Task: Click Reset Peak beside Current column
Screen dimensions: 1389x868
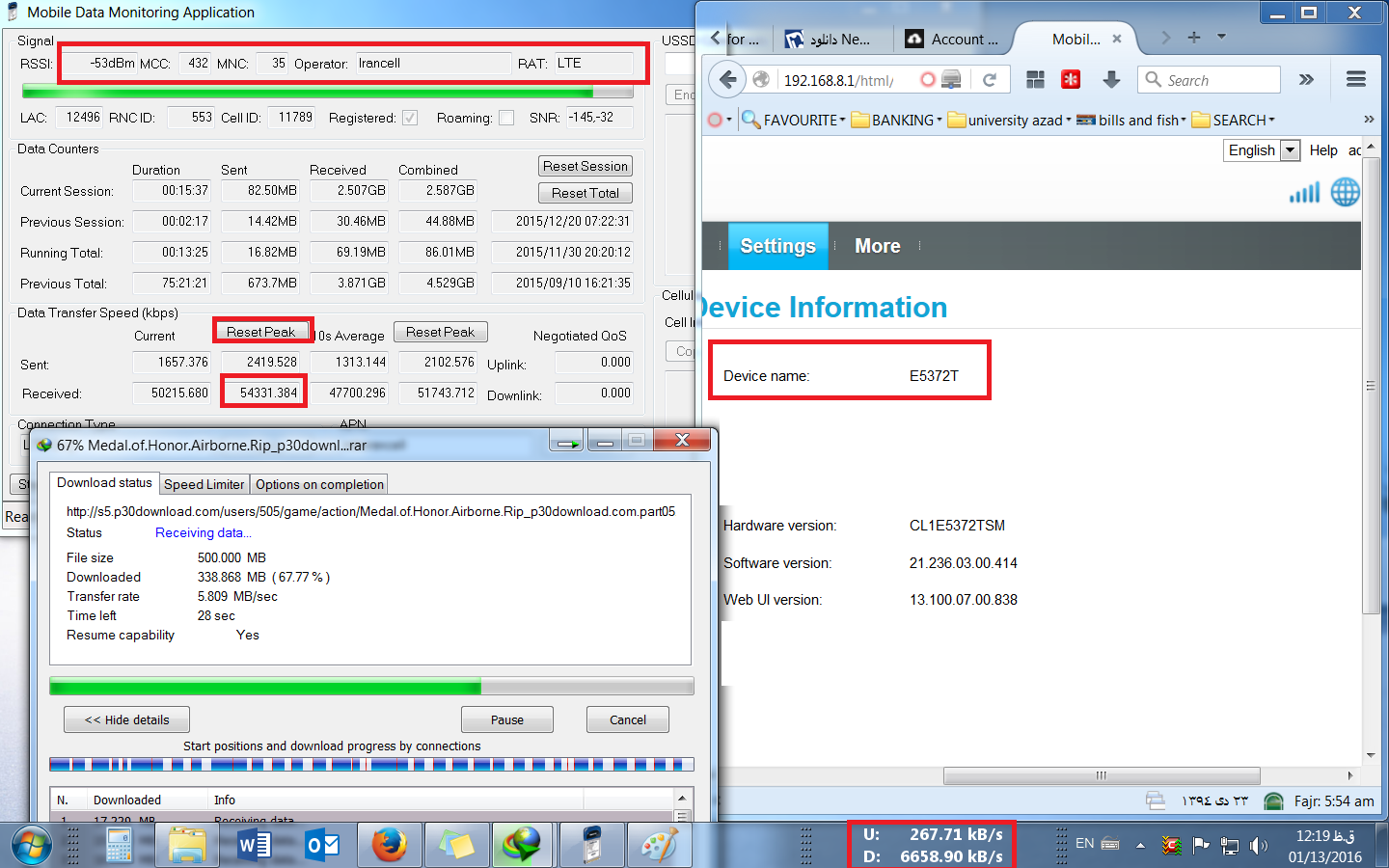Action: 260,332
